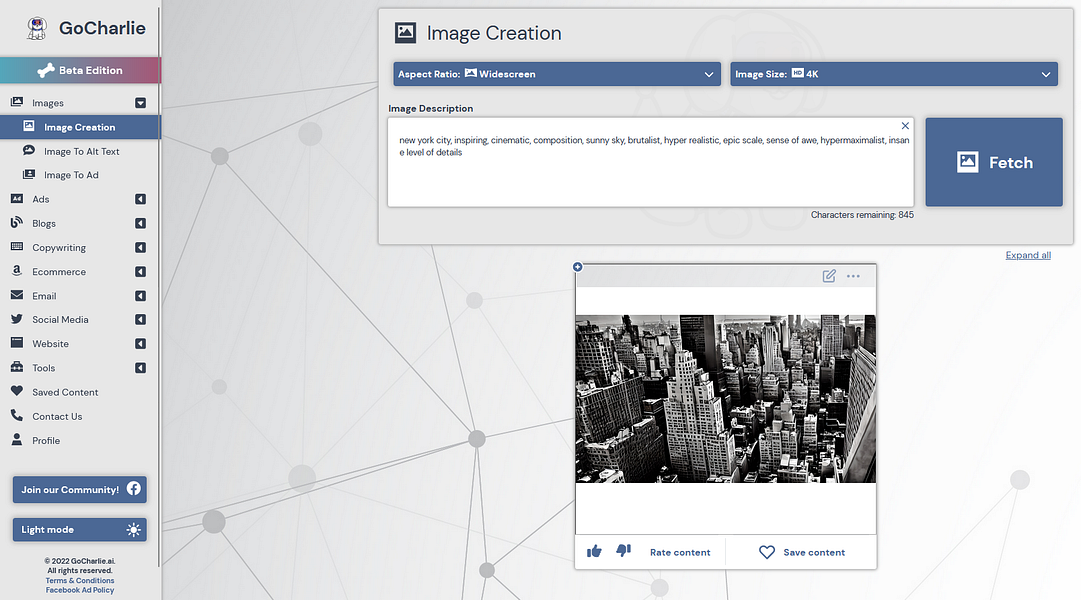This screenshot has height=600, width=1081.
Task: Open the Contact Us page
Action: pos(57,417)
